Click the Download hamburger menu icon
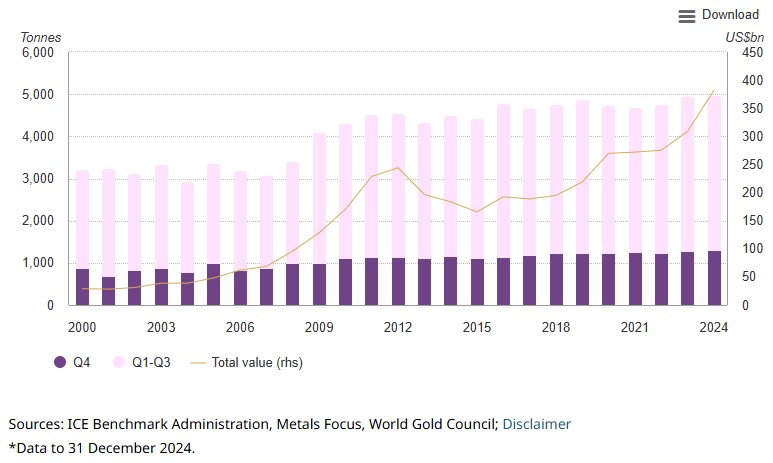Viewport: 773px width, 463px height. pyautogui.click(x=686, y=16)
